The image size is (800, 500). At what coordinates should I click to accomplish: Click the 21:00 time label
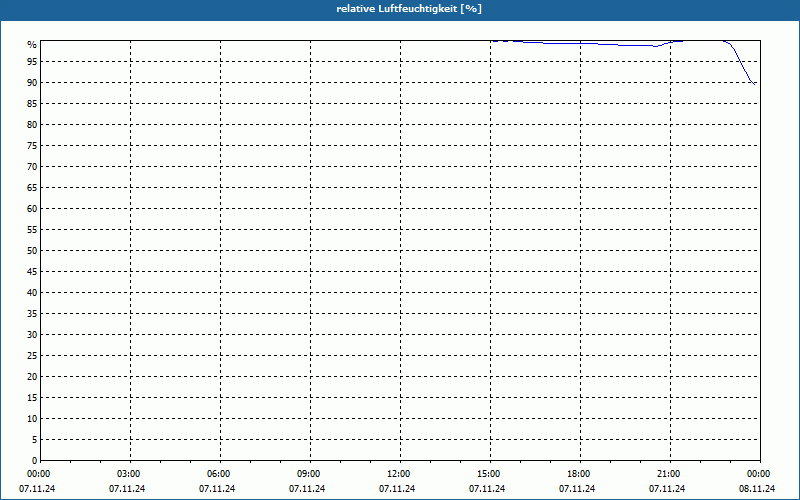668,474
